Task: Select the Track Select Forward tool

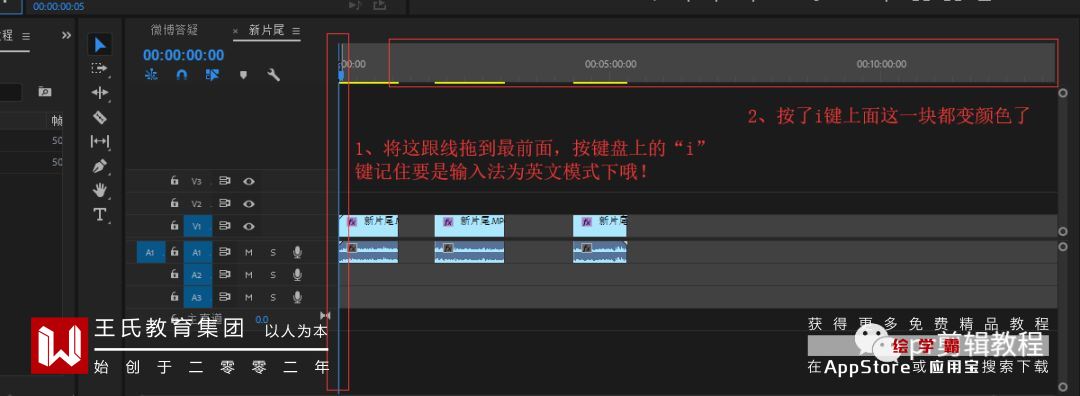Action: coord(100,69)
